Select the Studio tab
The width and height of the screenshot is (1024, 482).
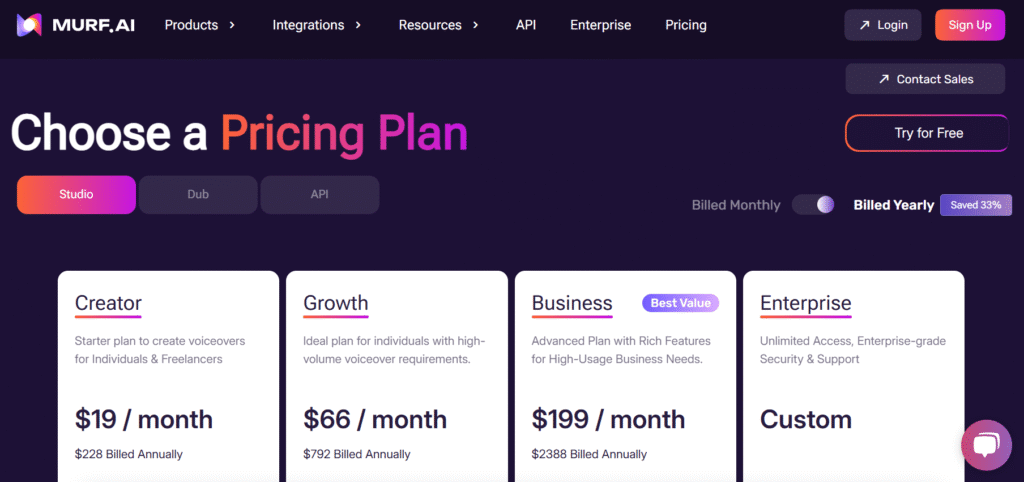coord(76,195)
